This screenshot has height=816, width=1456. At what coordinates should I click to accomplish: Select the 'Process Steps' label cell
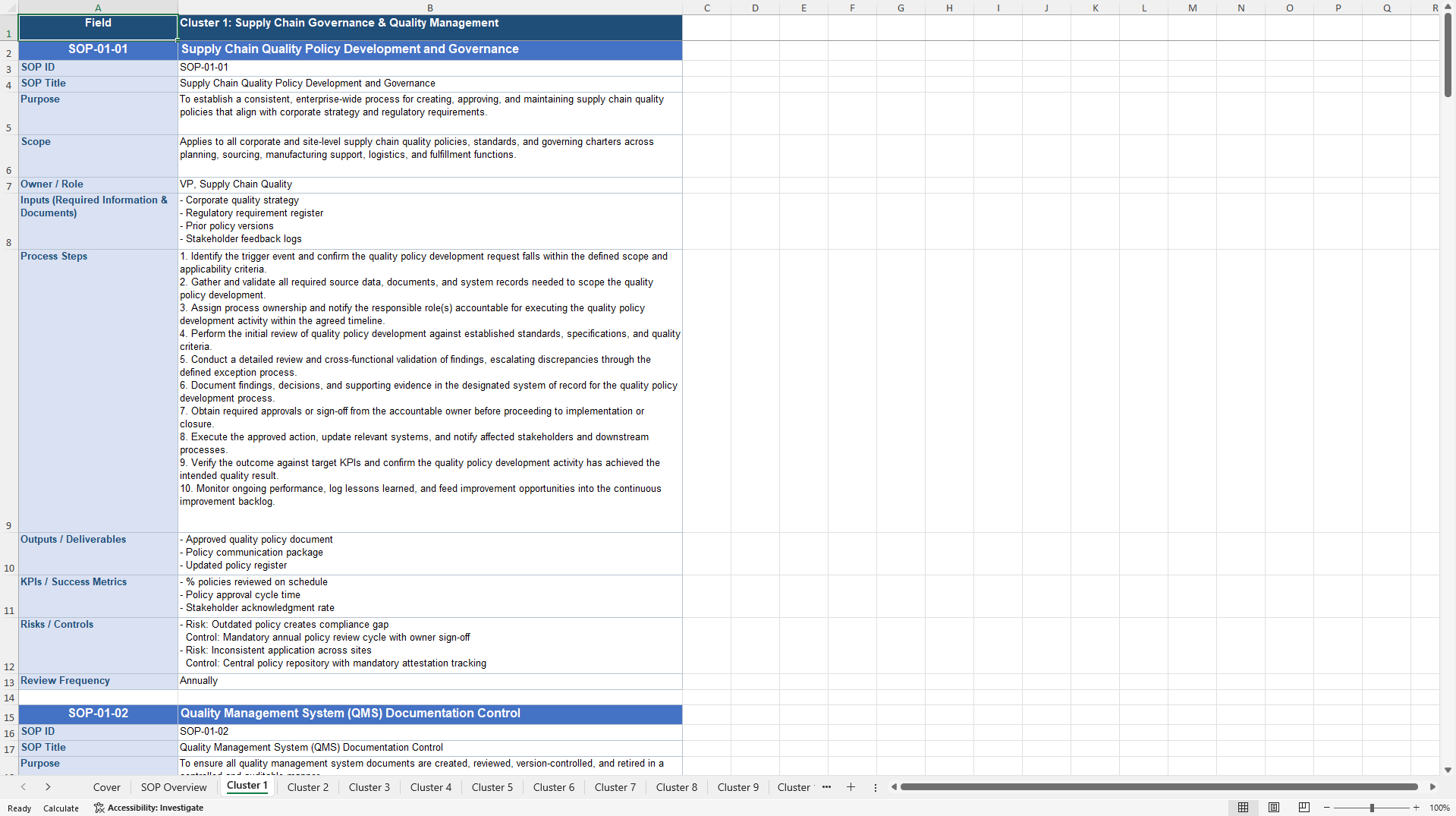click(98, 391)
